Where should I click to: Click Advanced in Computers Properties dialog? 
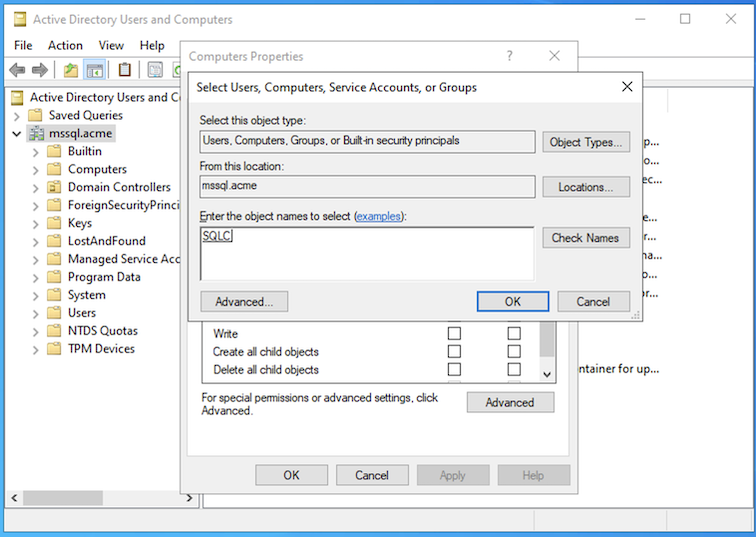(510, 403)
